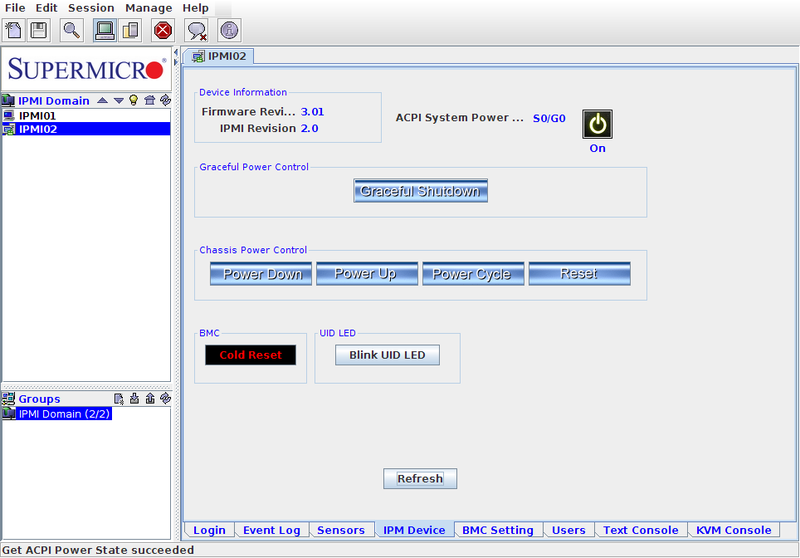800x558 pixels.
Task: Click the down arrow in IPMI Domain header
Action: click(x=118, y=100)
